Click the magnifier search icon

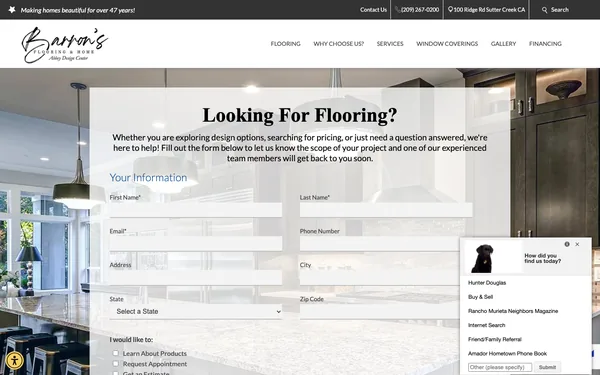click(545, 10)
